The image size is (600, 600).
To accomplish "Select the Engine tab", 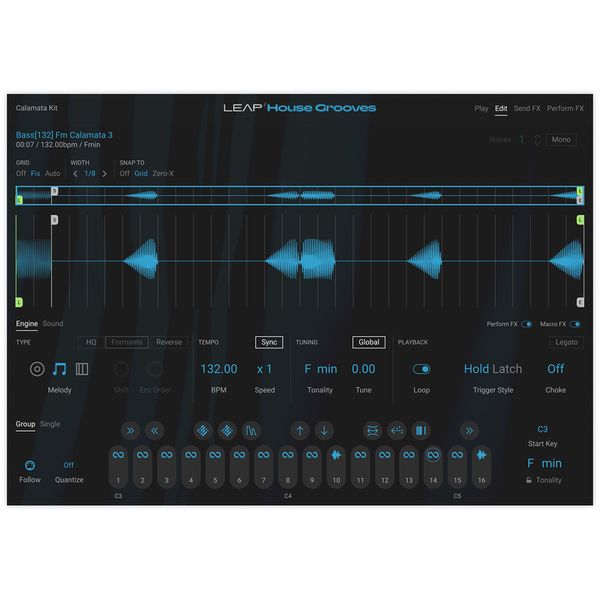I will 27,324.
